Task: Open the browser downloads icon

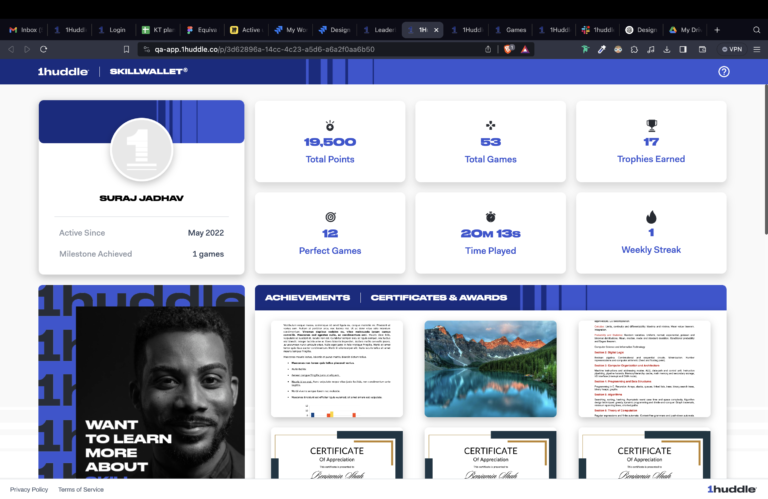Action: coord(667,49)
